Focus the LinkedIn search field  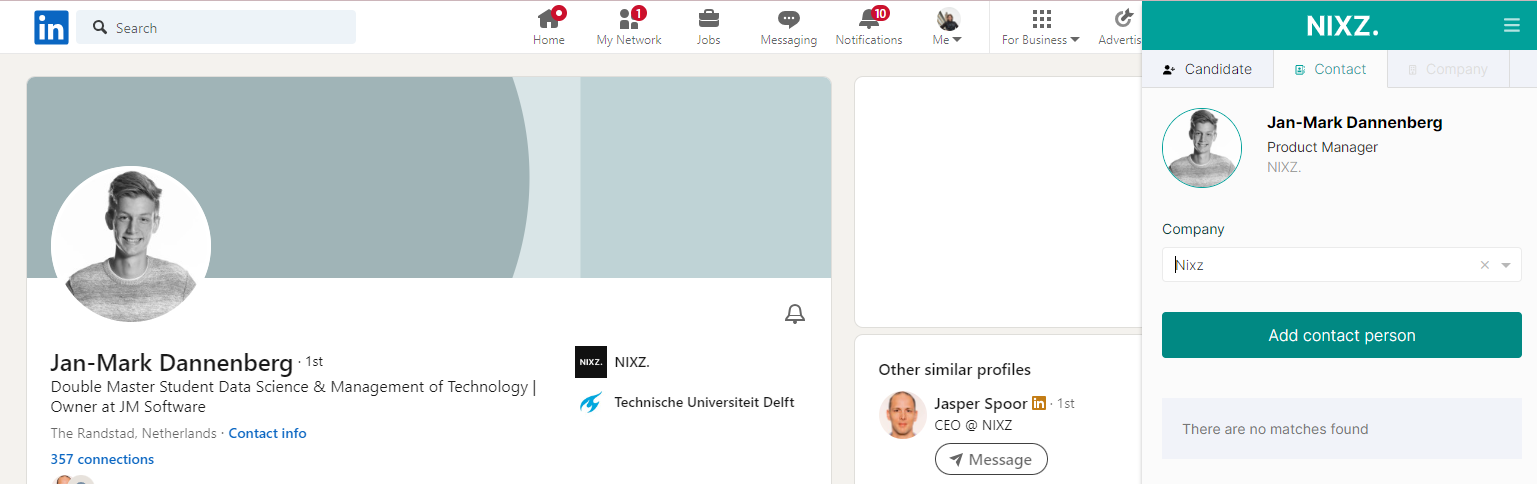coord(216,27)
